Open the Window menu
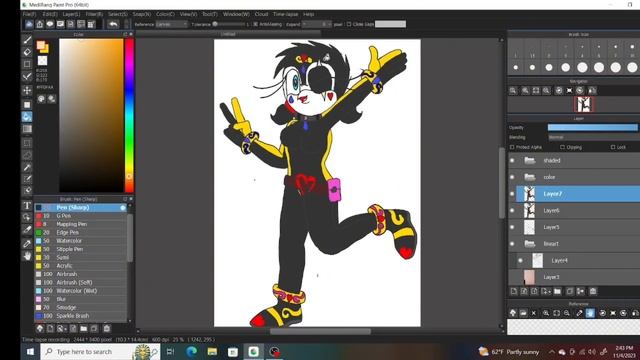This screenshot has height=360, width=640. click(236, 14)
